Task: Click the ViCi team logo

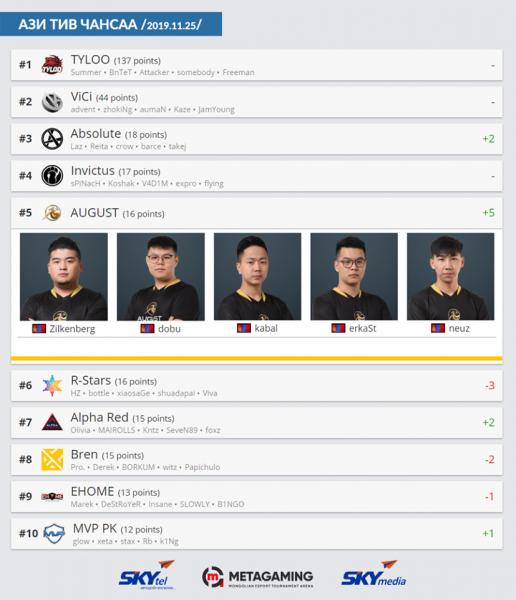Action: pyautogui.click(x=52, y=102)
